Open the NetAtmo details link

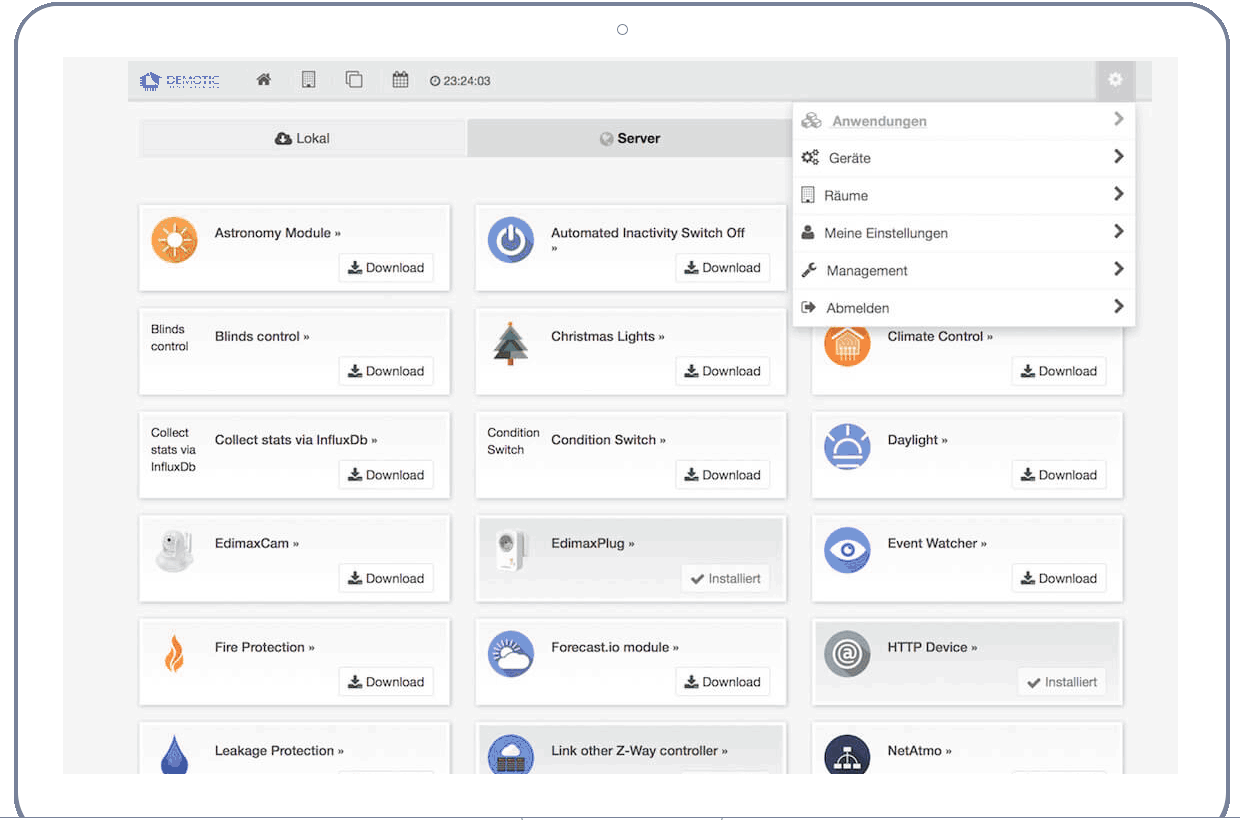pyautogui.click(x=920, y=751)
